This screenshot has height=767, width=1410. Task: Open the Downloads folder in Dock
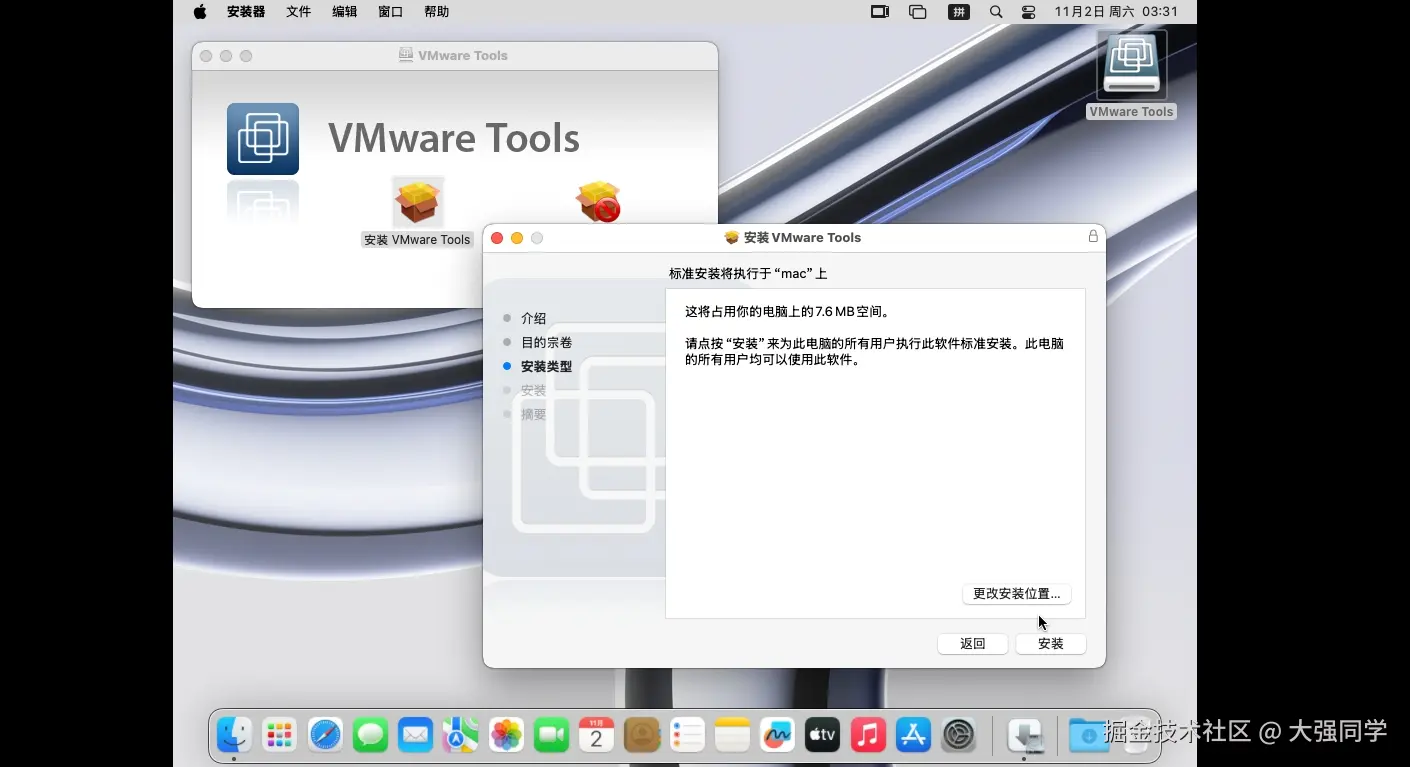point(1089,735)
